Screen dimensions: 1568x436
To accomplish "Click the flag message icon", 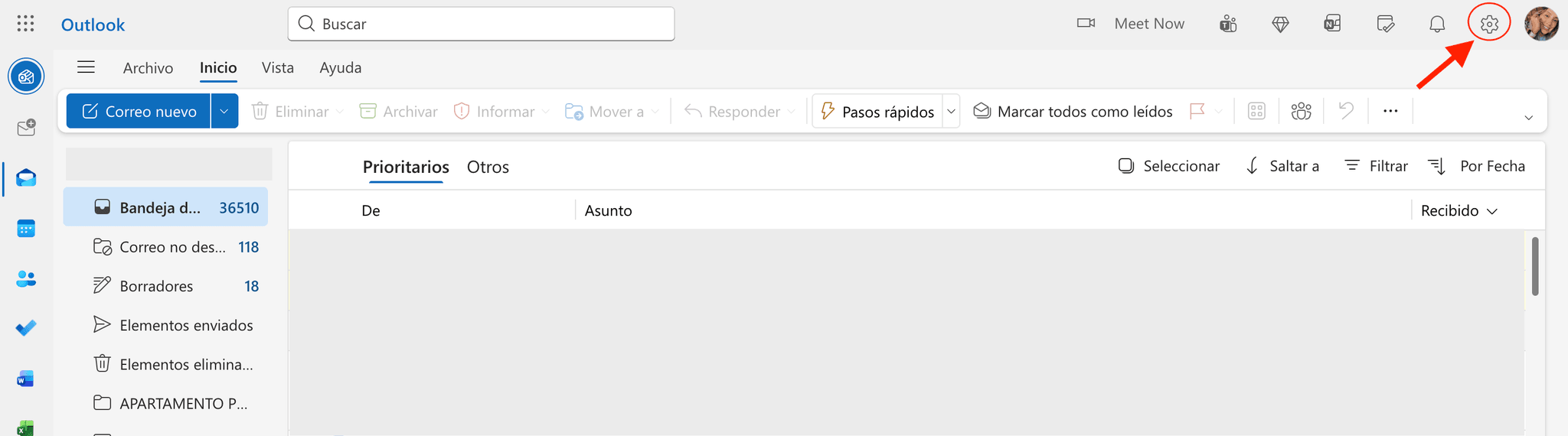I will click(x=1197, y=112).
